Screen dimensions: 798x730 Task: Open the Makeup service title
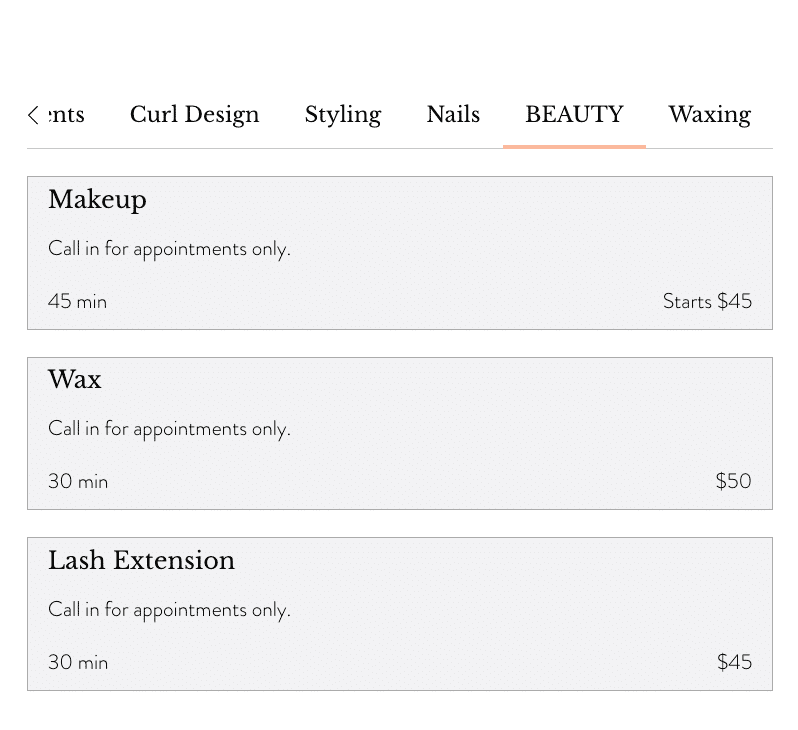(x=97, y=200)
